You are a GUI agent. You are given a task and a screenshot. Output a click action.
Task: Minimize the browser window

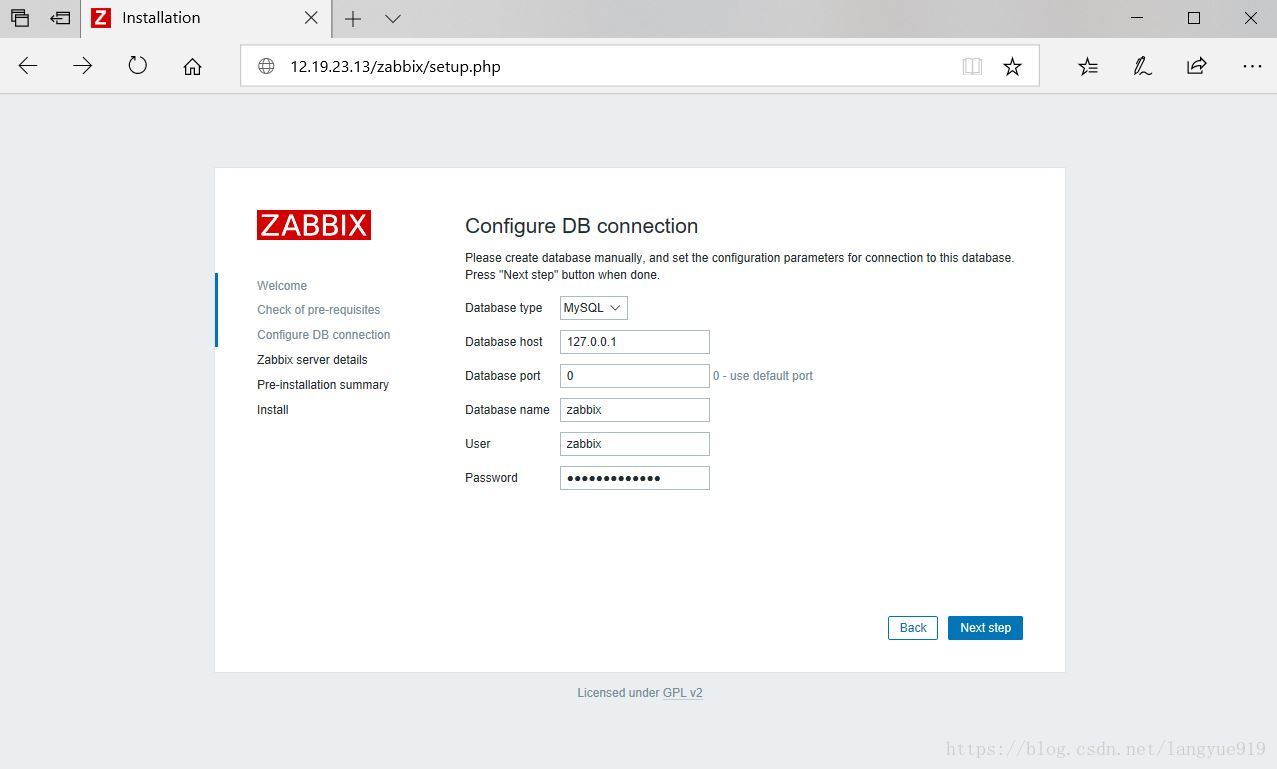[1137, 18]
